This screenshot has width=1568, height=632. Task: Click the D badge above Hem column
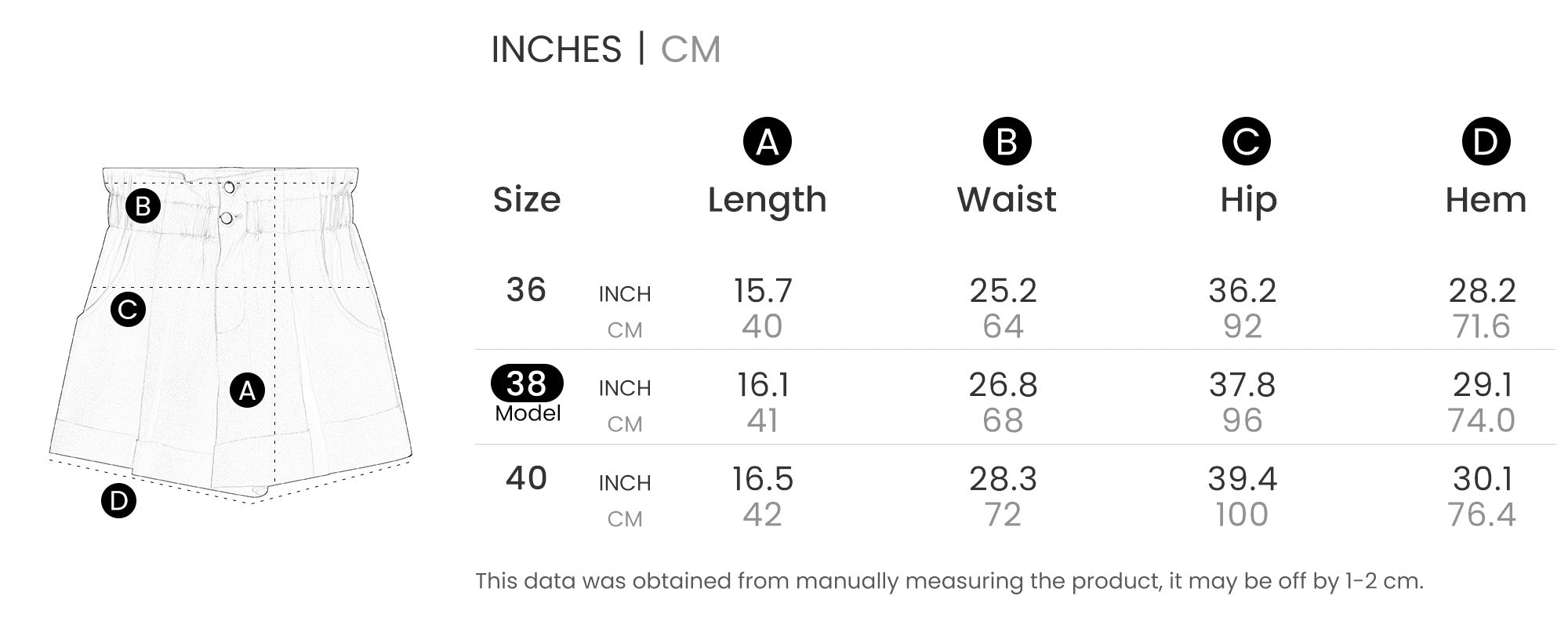(1486, 142)
